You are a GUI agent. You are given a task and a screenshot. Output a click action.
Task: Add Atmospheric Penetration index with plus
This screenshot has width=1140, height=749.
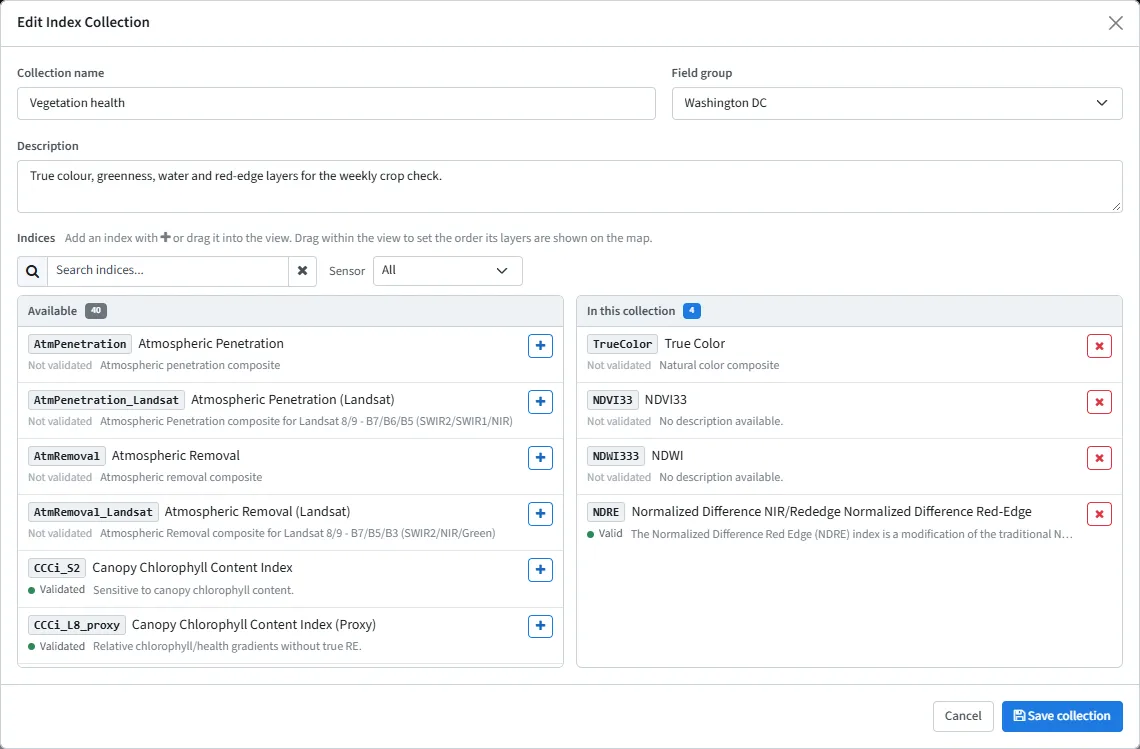point(540,346)
